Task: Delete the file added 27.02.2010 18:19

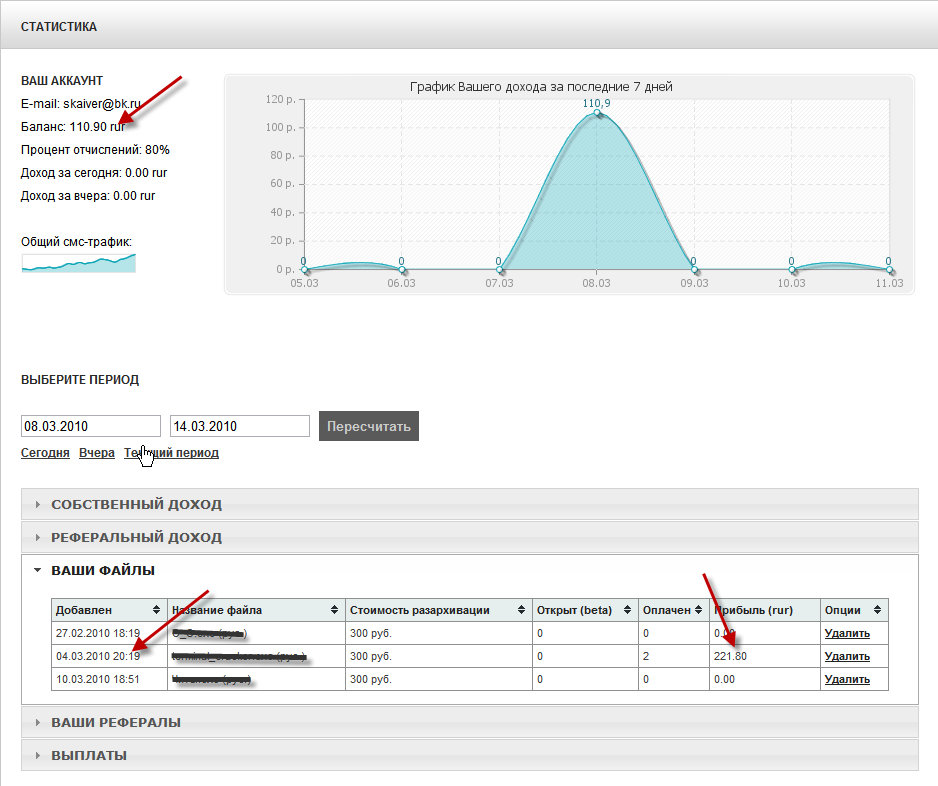Action: [846, 633]
